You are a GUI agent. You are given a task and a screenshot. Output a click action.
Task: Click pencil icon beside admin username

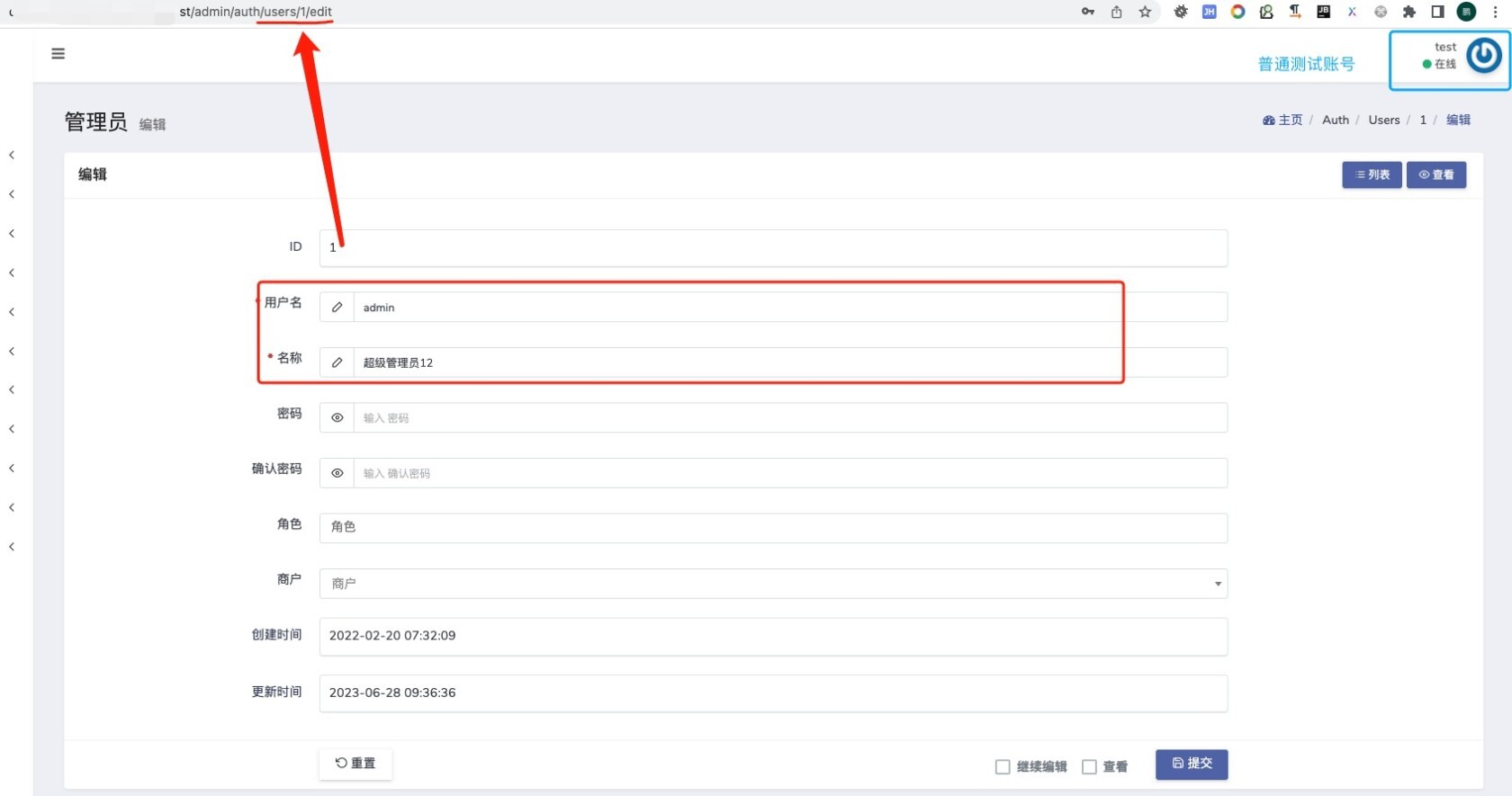(x=337, y=308)
